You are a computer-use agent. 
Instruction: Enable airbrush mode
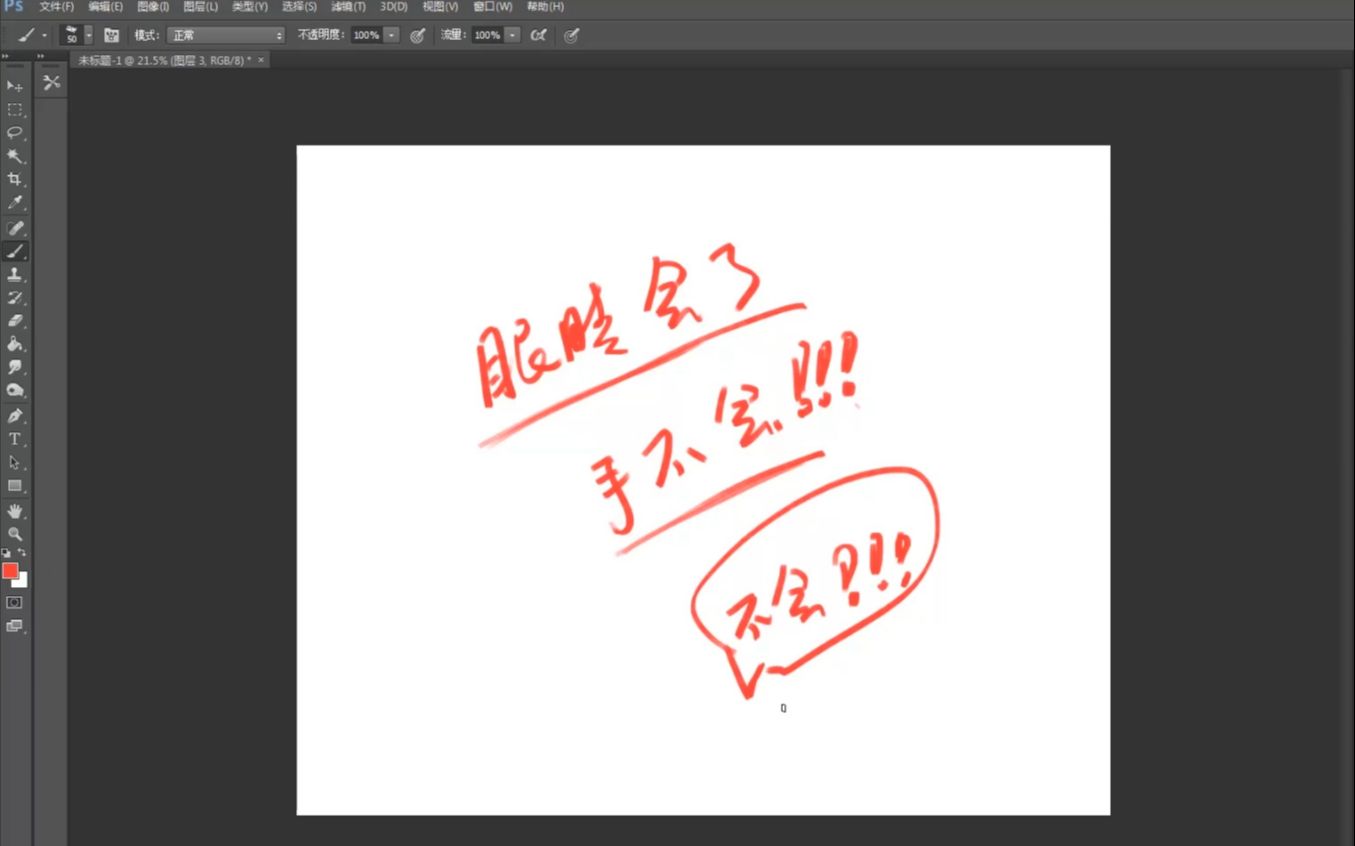(539, 35)
